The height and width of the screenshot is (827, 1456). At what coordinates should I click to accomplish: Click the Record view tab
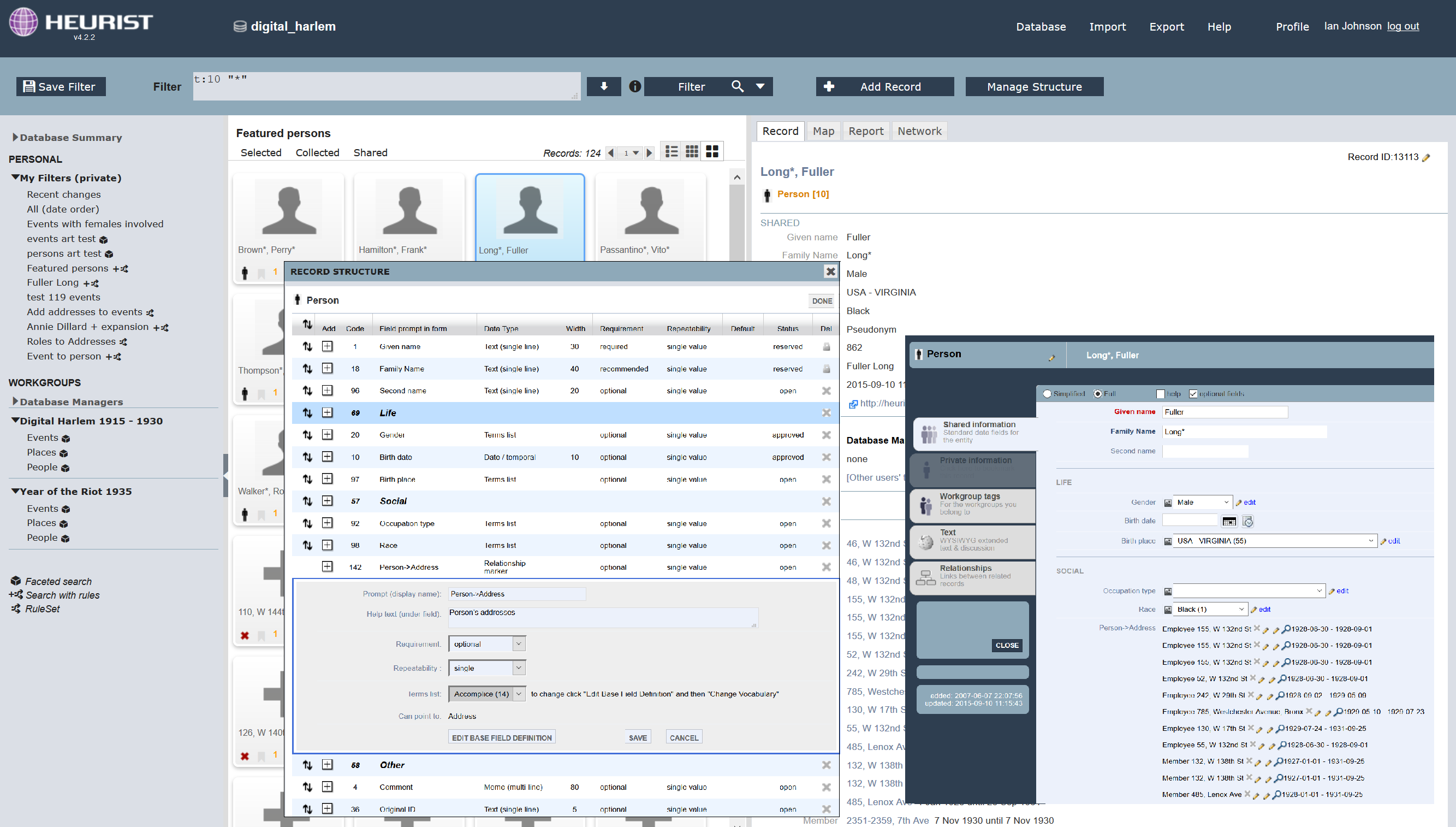pos(780,132)
